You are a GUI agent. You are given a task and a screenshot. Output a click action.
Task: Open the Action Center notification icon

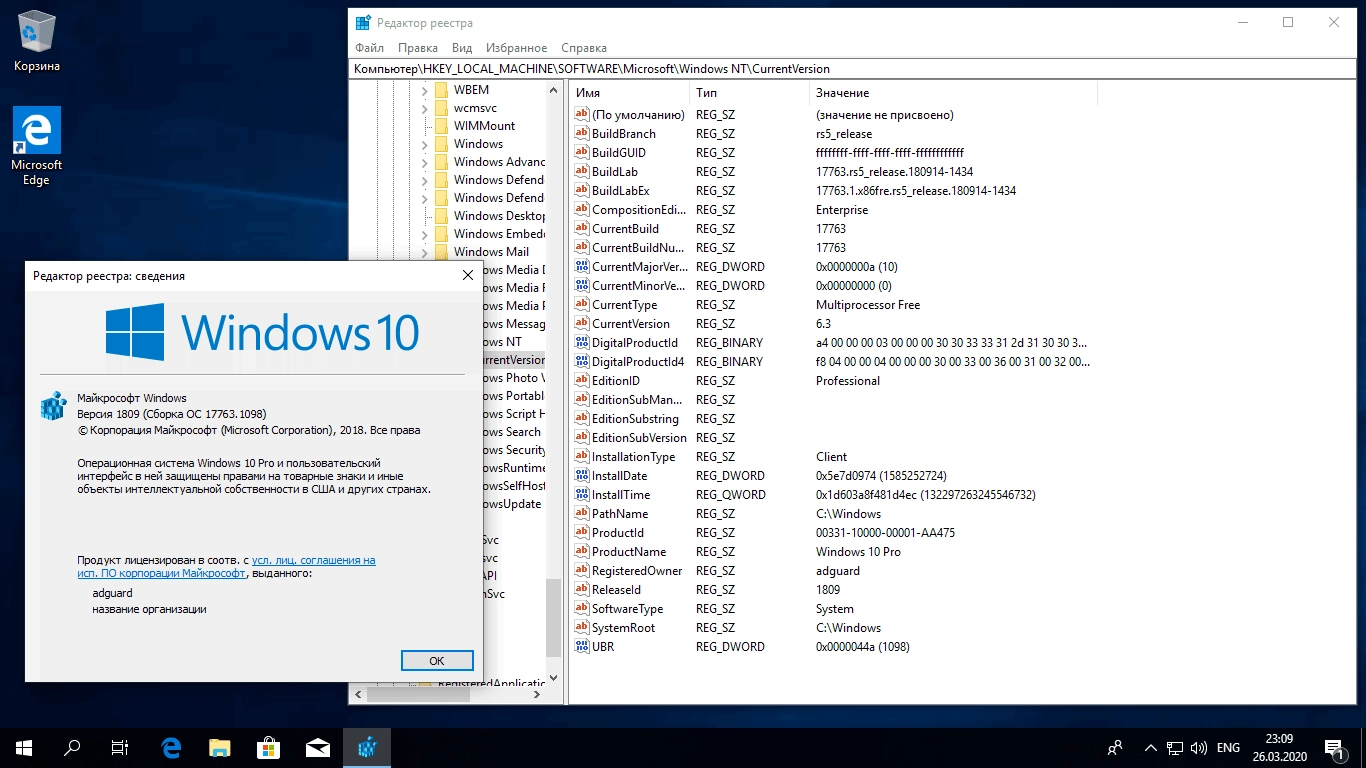(1334, 748)
